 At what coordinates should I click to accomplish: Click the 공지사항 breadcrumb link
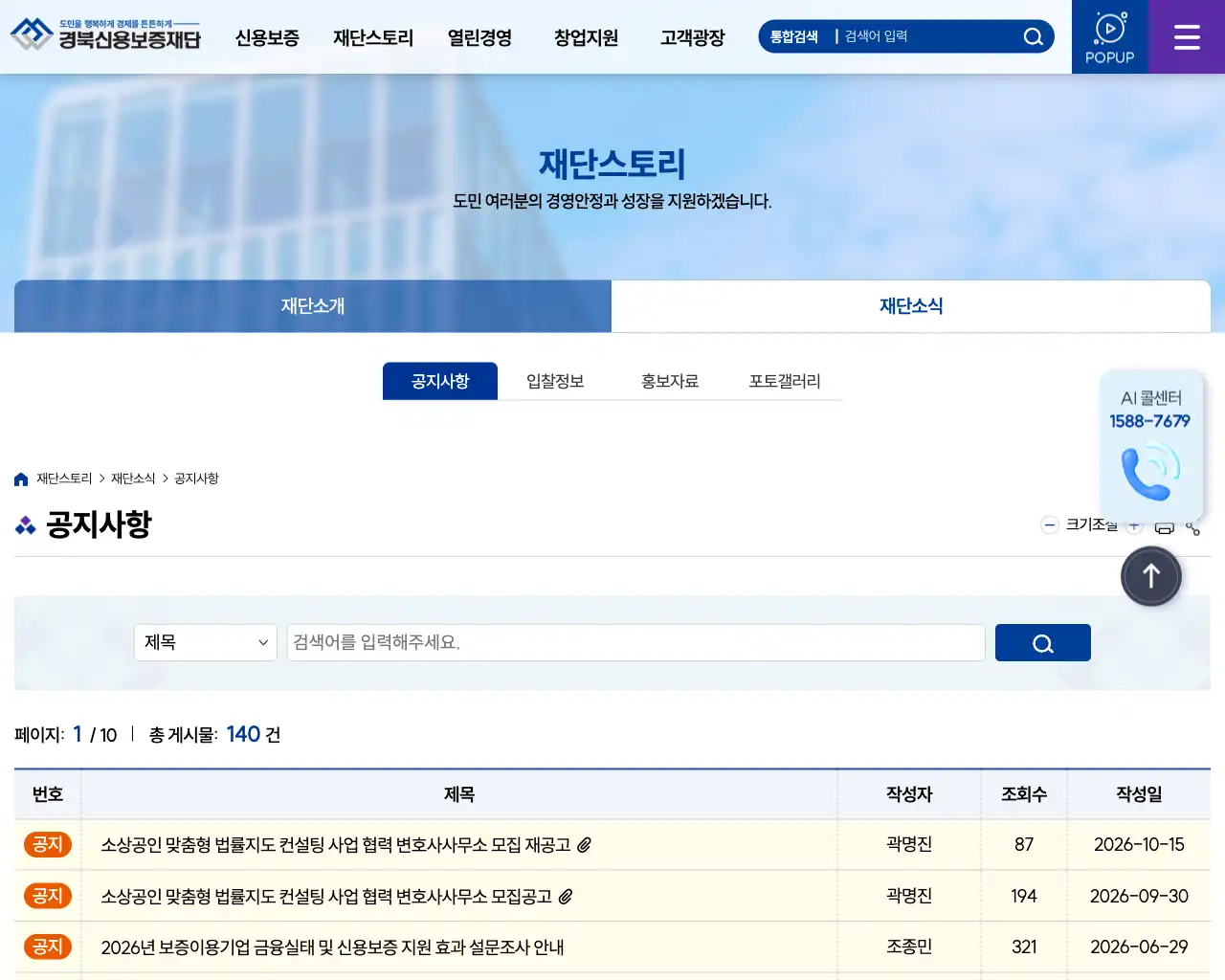coord(196,479)
